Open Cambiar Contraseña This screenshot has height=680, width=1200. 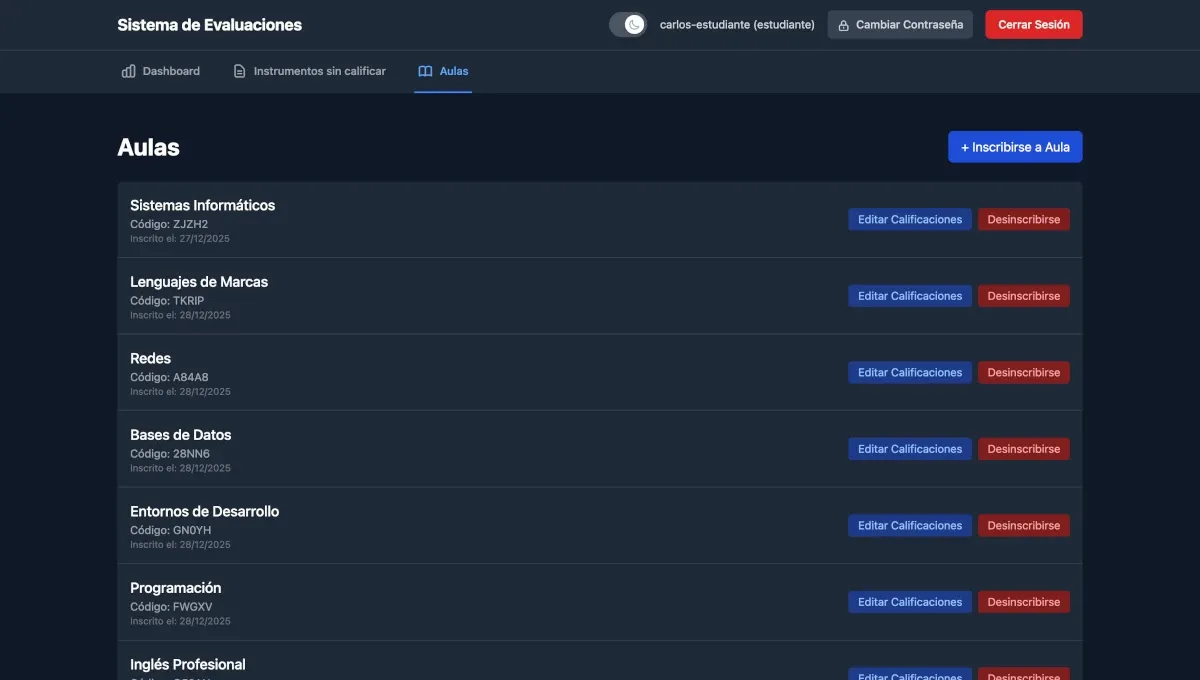[x=900, y=22]
